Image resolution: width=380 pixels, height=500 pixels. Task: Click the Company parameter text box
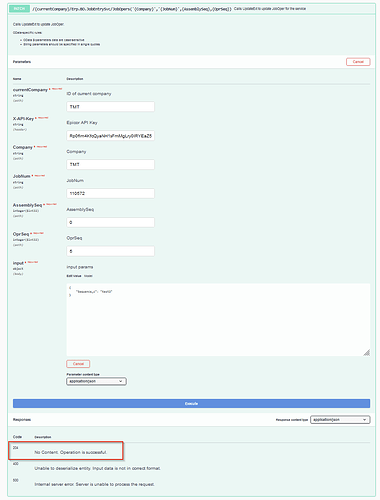point(110,164)
